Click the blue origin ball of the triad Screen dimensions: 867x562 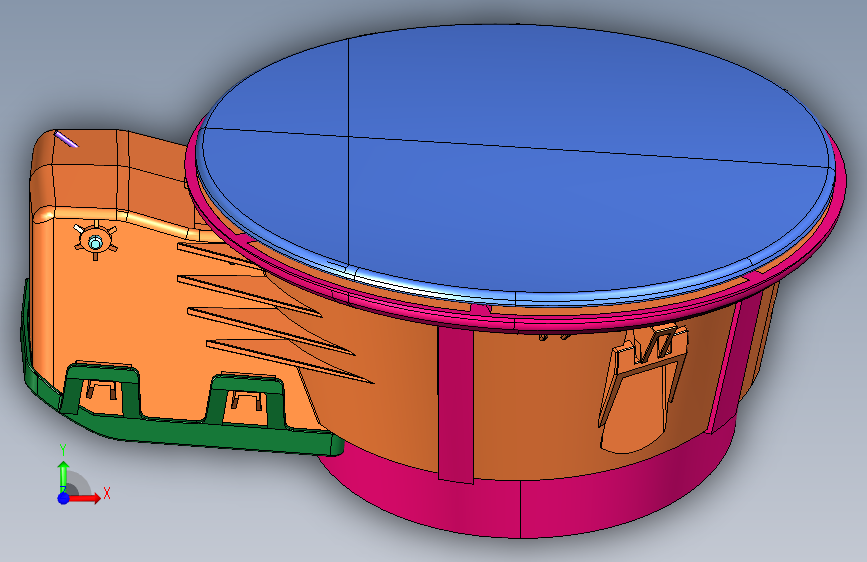click(64, 498)
